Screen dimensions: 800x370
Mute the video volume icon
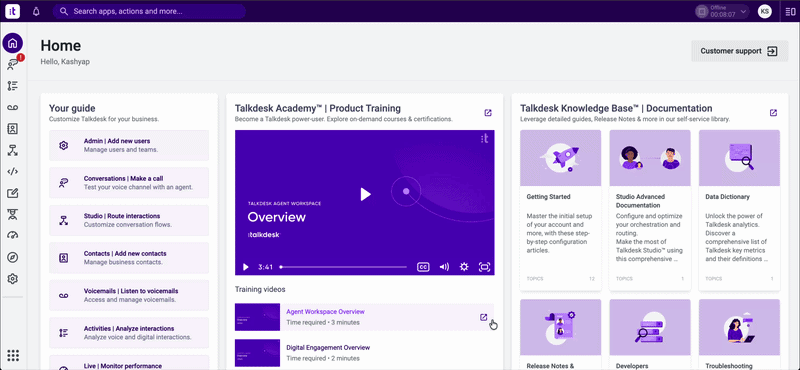[x=444, y=266]
